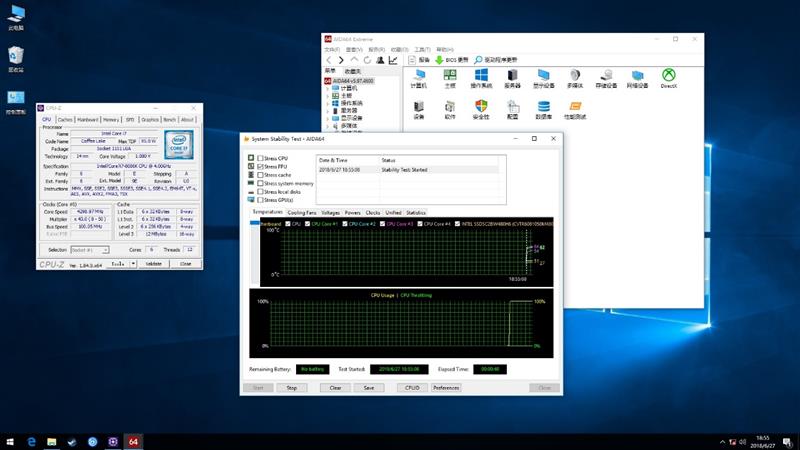Refresh the AIDA64 page
The width and height of the screenshot is (800, 450).
coord(367,60)
